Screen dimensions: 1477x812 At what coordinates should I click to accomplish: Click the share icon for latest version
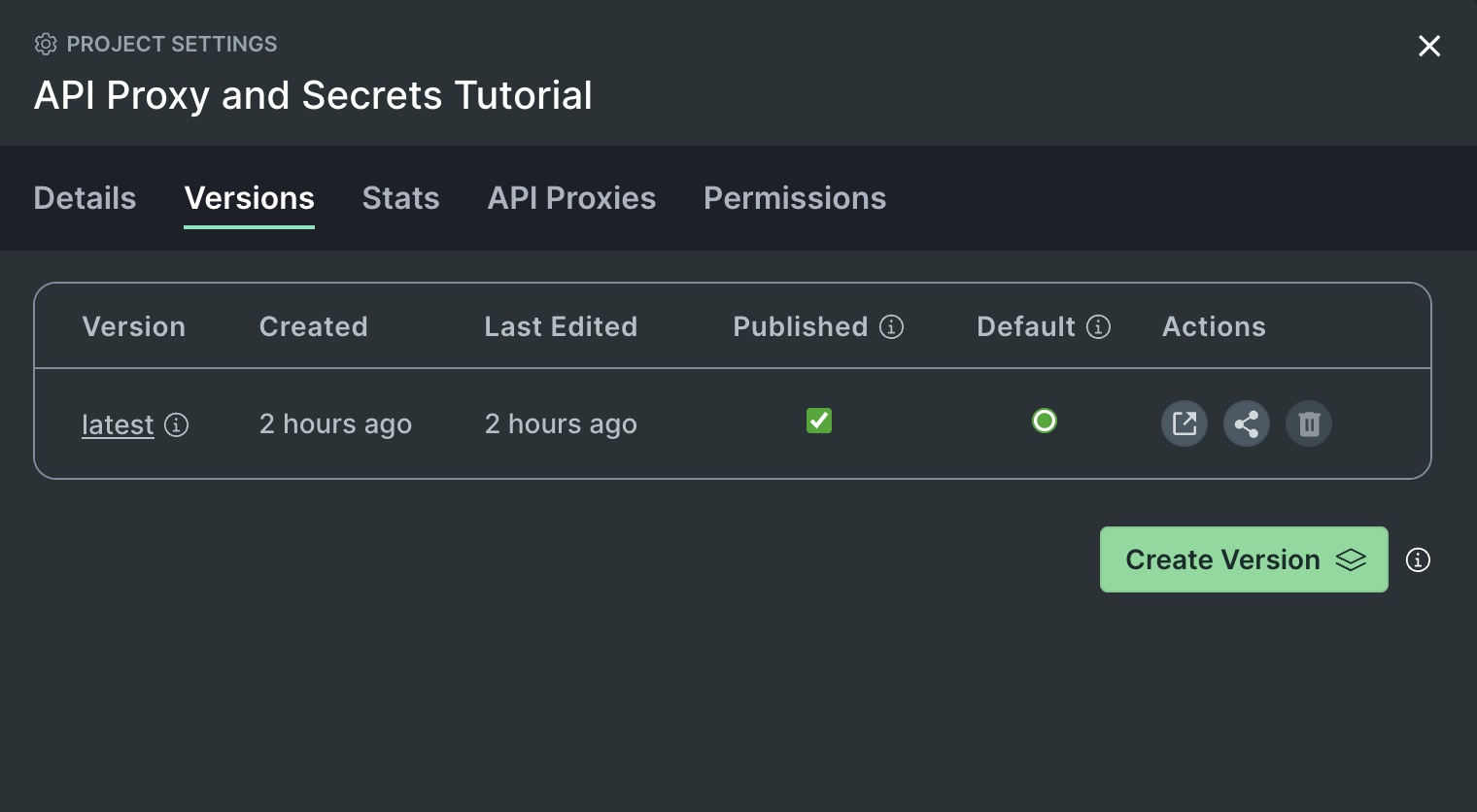[x=1246, y=423]
